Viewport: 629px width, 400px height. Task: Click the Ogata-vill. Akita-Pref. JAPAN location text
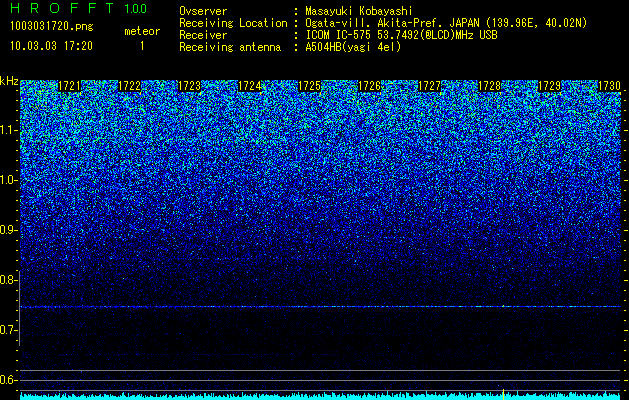click(x=446, y=23)
